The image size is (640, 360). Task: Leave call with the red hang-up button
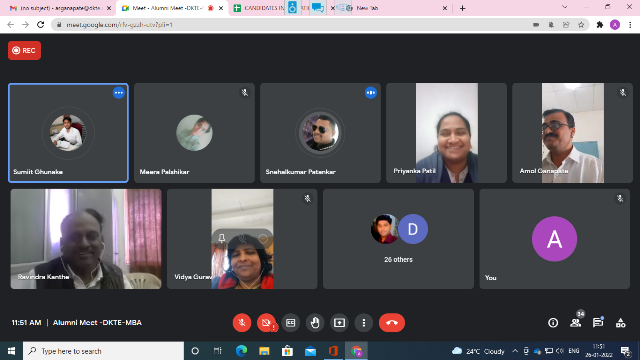click(x=392, y=323)
